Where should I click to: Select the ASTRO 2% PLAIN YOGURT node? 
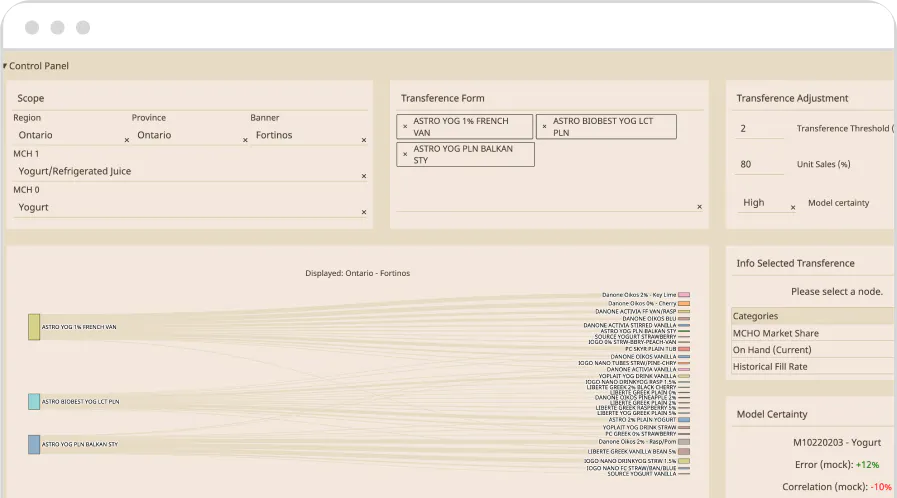click(684, 420)
